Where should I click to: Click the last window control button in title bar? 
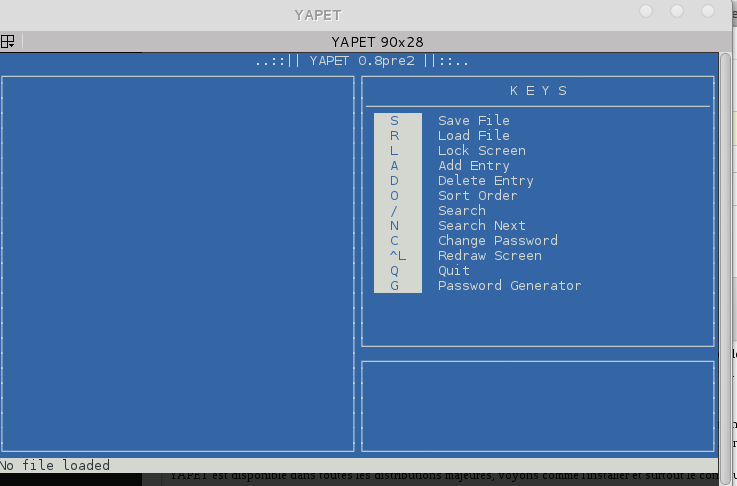click(x=708, y=11)
